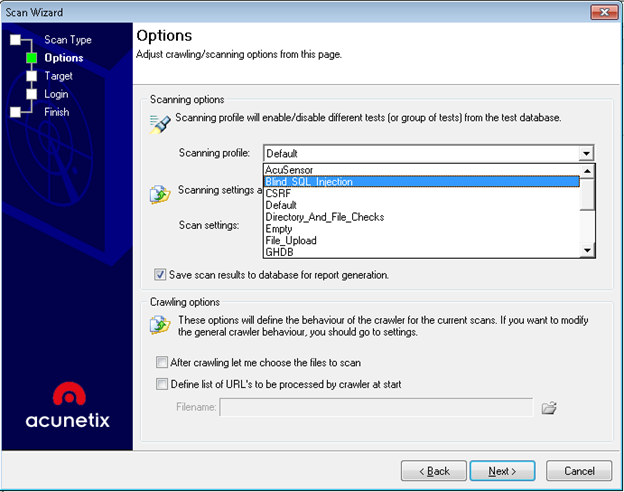Go to Scan Type wizard step

67,40
